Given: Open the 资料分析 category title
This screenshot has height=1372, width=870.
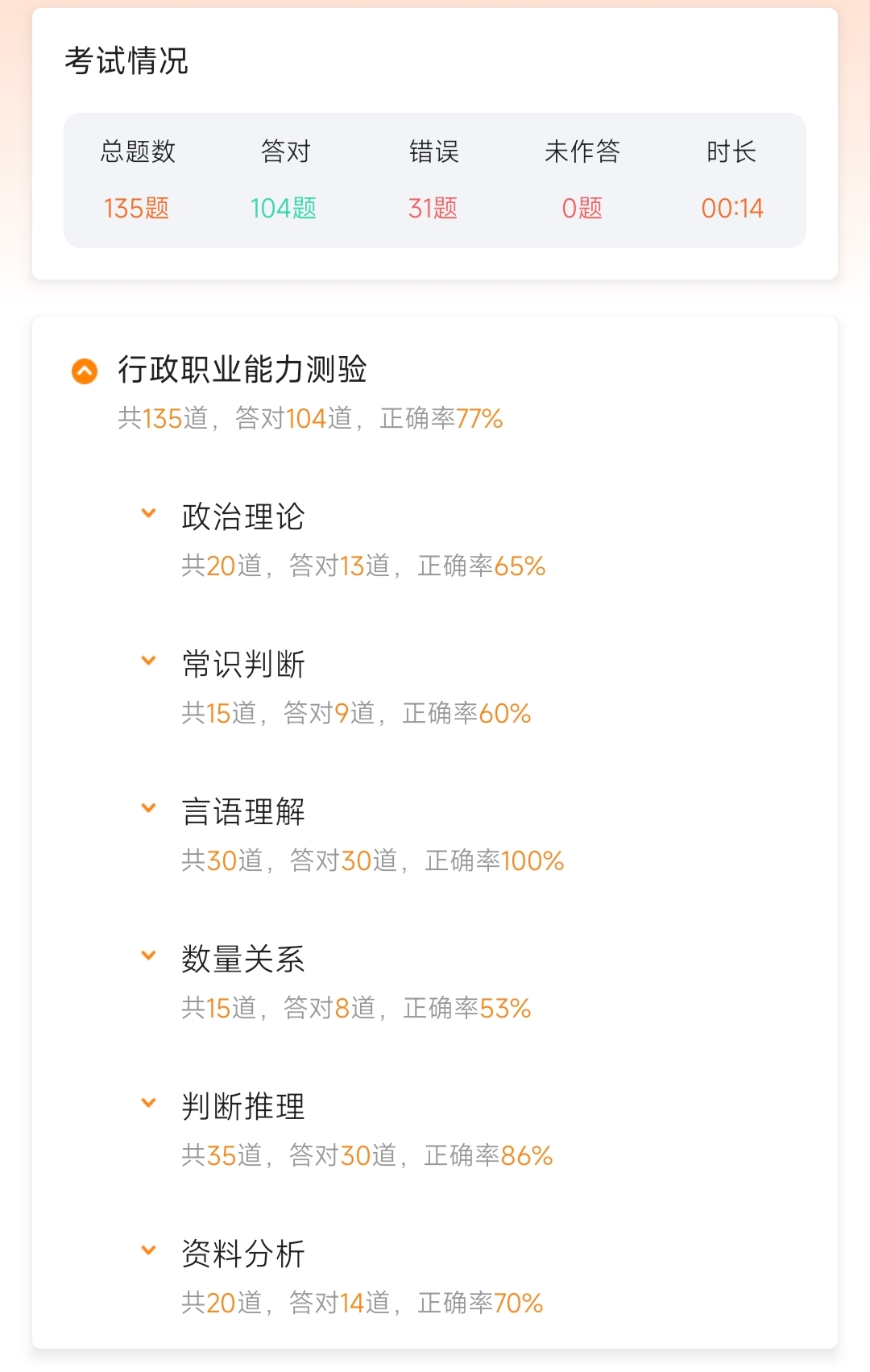Looking at the screenshot, I should pyautogui.click(x=243, y=1254).
